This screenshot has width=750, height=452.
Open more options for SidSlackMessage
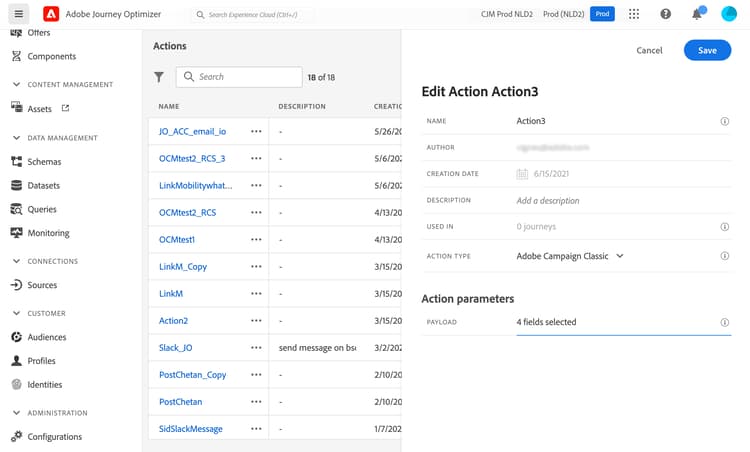coord(256,429)
